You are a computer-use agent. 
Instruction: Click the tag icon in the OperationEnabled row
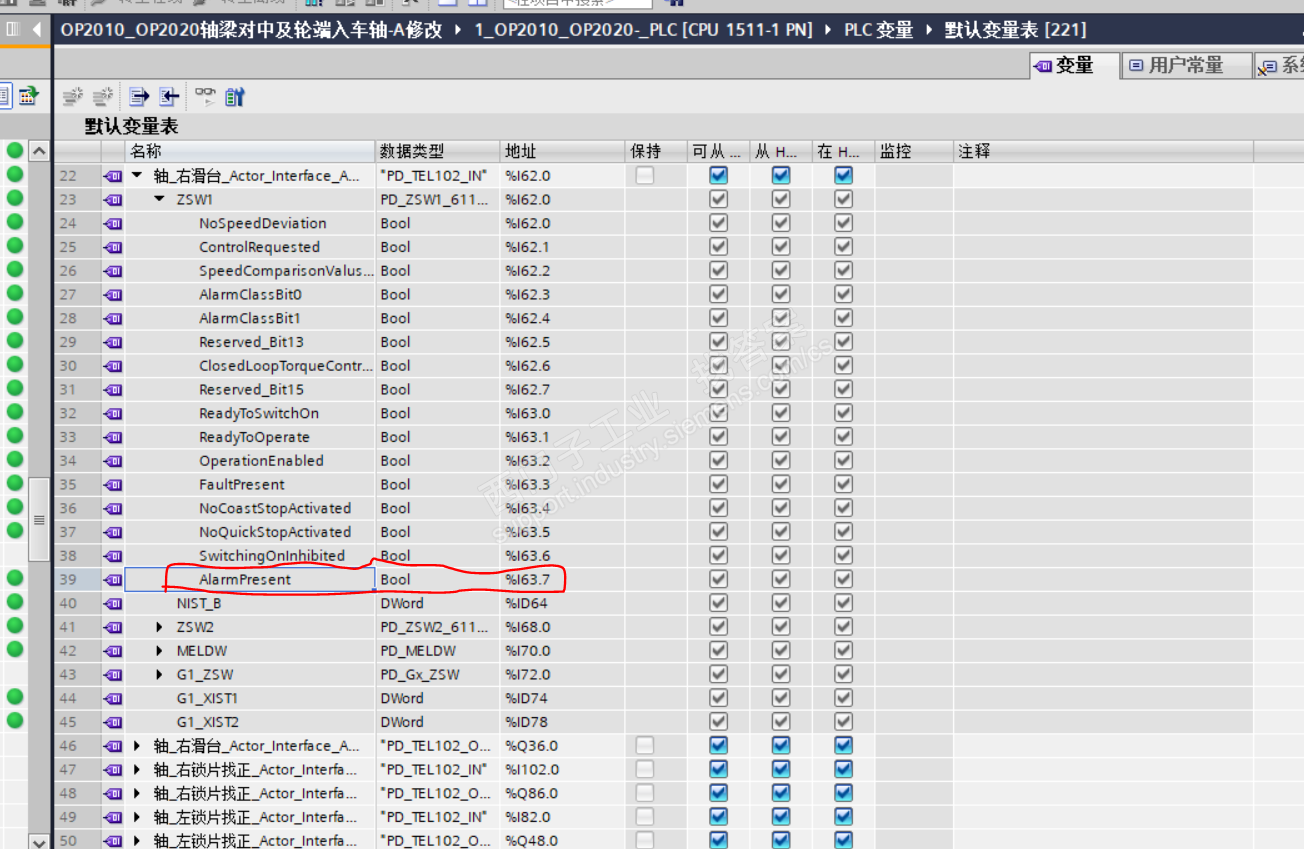113,461
